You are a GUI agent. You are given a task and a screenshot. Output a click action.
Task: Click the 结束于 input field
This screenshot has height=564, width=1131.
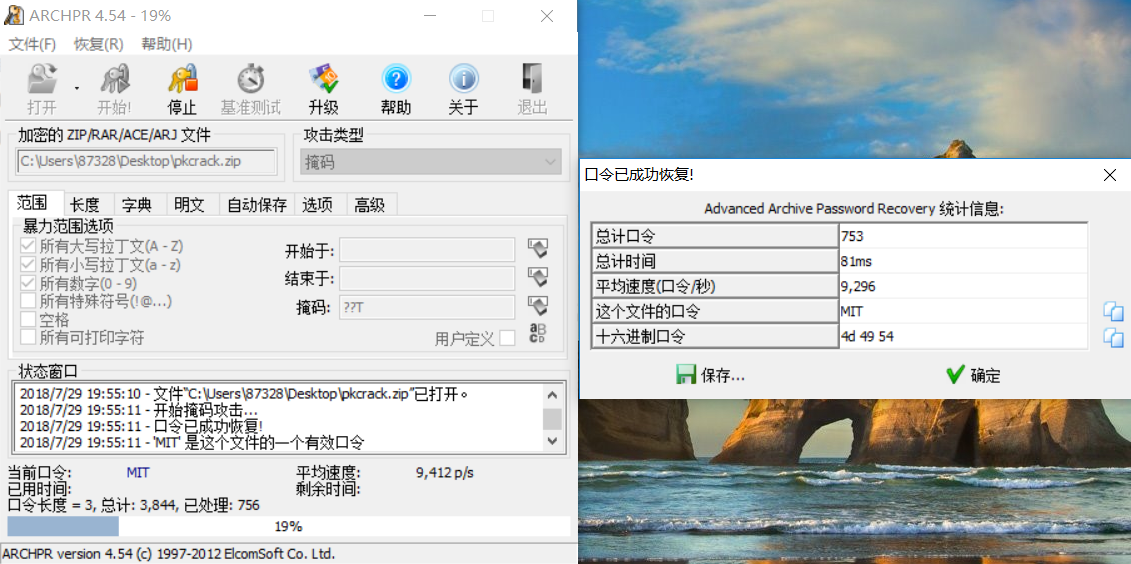click(x=427, y=278)
